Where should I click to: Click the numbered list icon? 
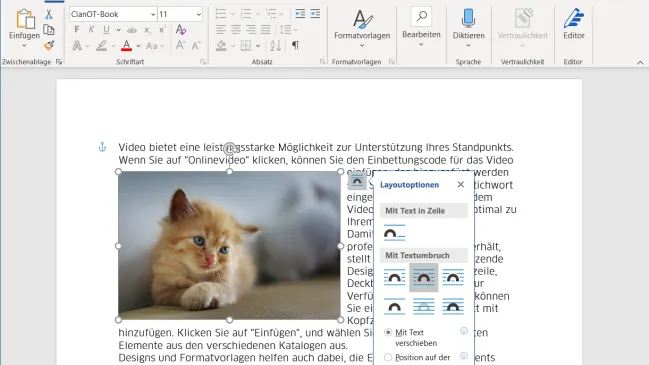[246, 14]
